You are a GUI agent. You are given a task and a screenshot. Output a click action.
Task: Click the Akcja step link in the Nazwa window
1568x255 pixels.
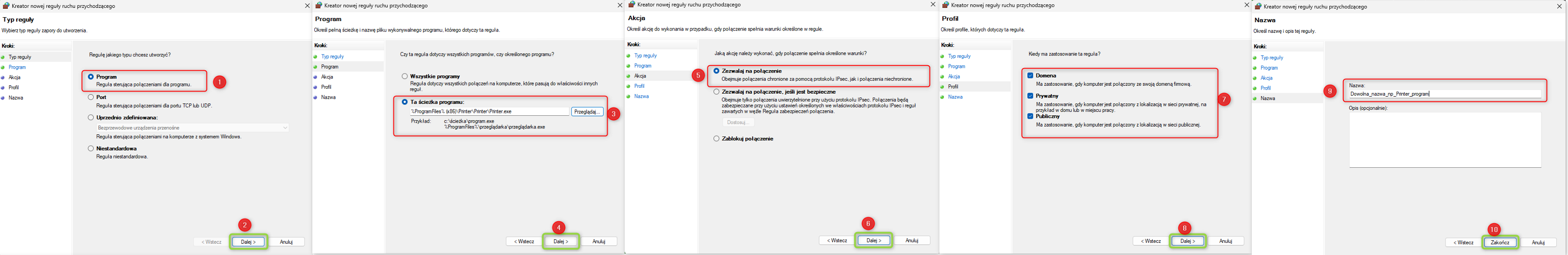(1266, 78)
